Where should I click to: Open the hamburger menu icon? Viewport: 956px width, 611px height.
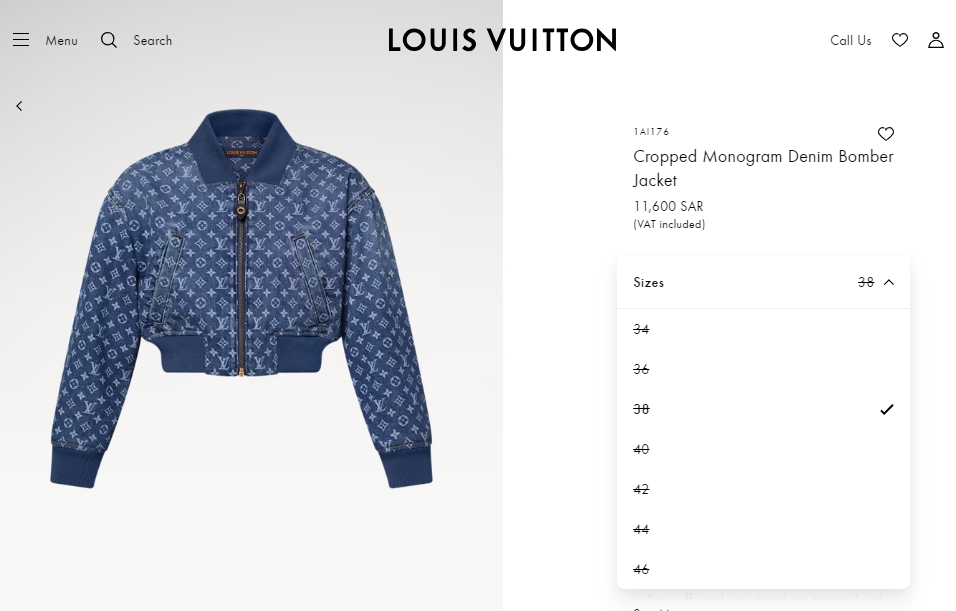(21, 40)
